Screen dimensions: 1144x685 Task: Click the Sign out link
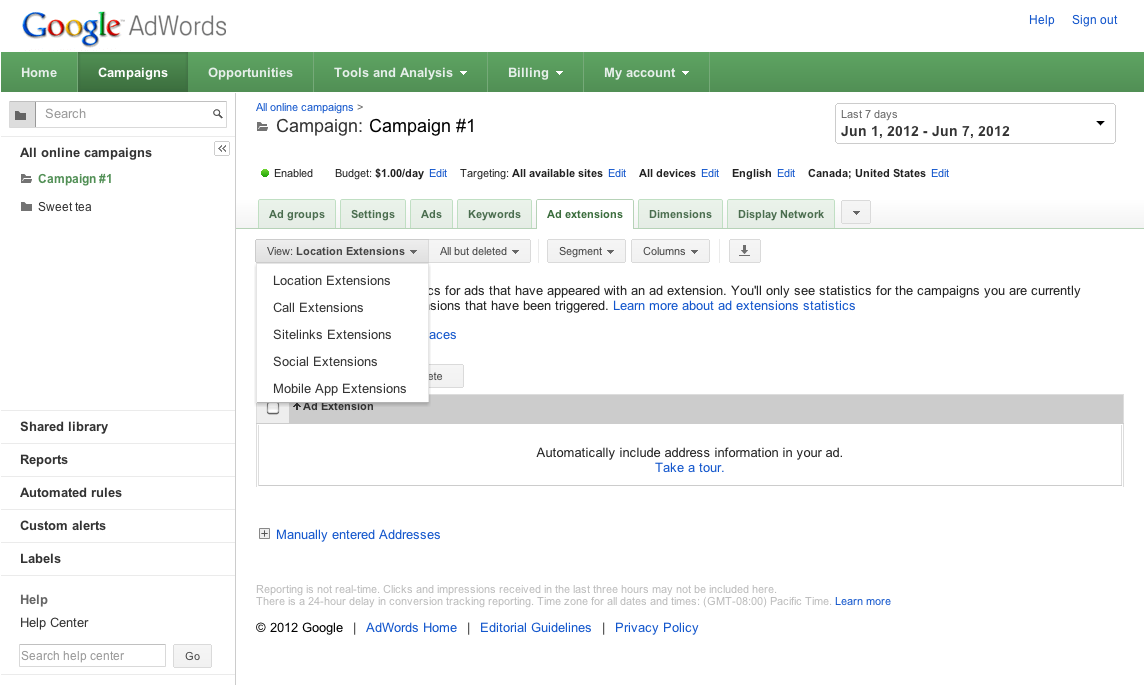(x=1094, y=20)
